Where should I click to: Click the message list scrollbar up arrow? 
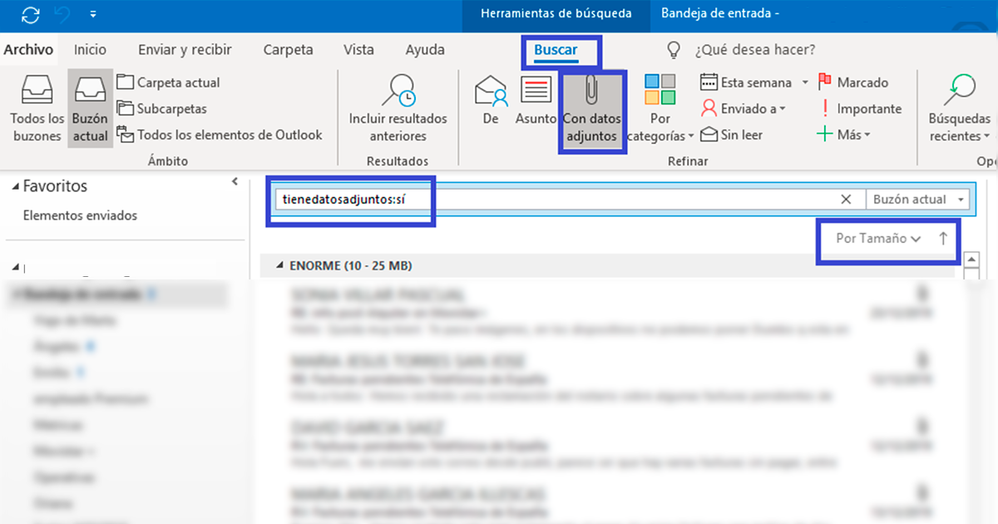coord(971,260)
